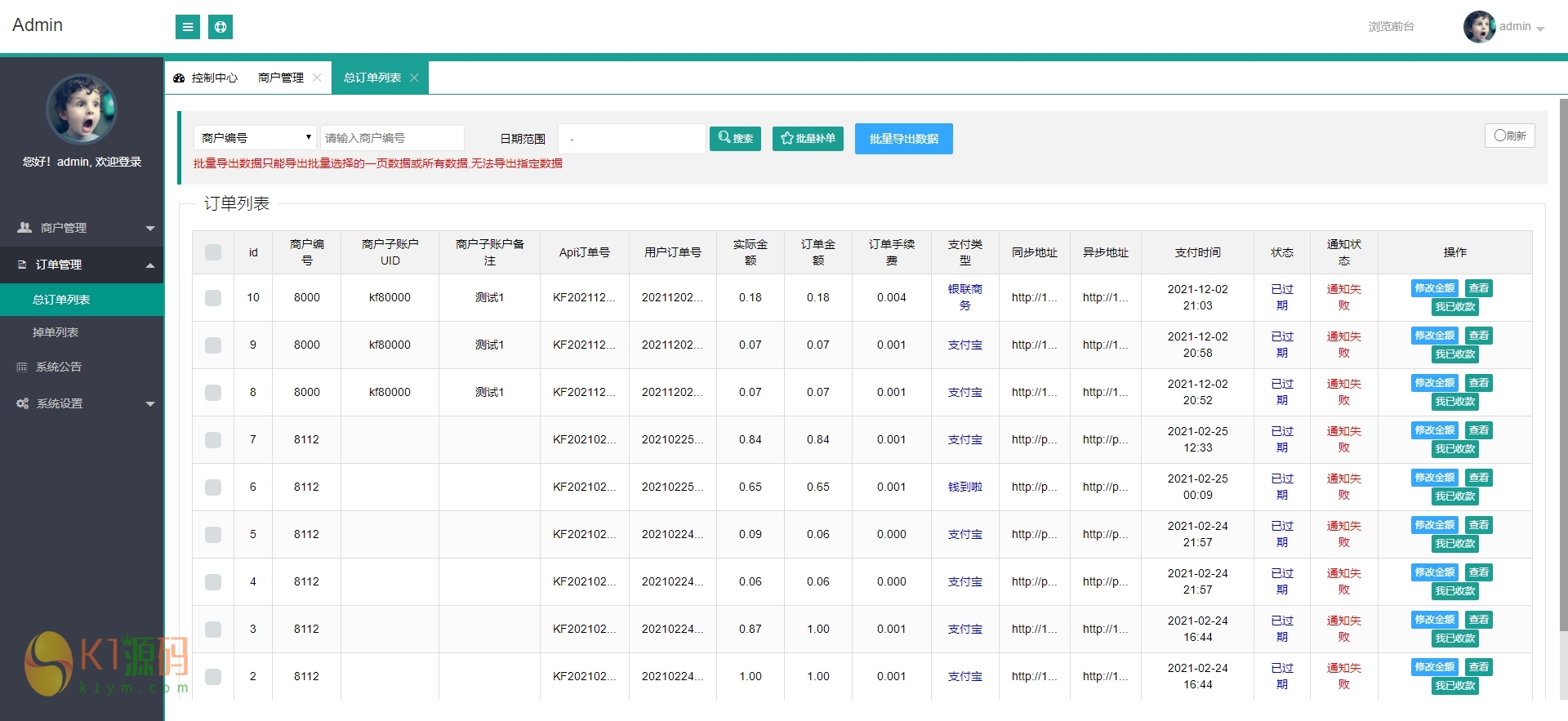Image resolution: width=1568 pixels, height=721 pixels.
Task: Check the checkbox for order id 8
Action: (x=213, y=393)
